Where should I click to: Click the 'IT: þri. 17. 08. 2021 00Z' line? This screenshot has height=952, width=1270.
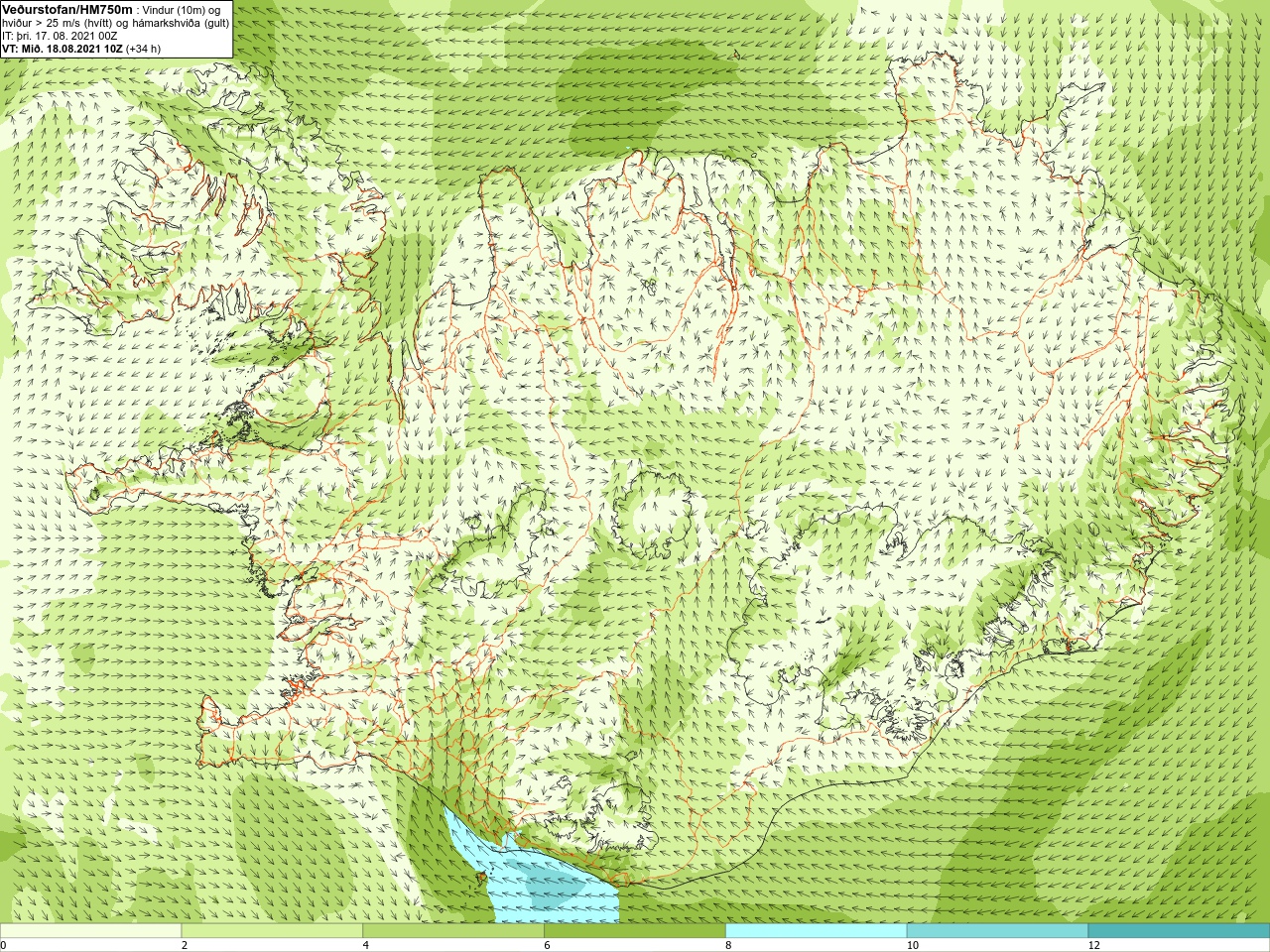click(60, 36)
